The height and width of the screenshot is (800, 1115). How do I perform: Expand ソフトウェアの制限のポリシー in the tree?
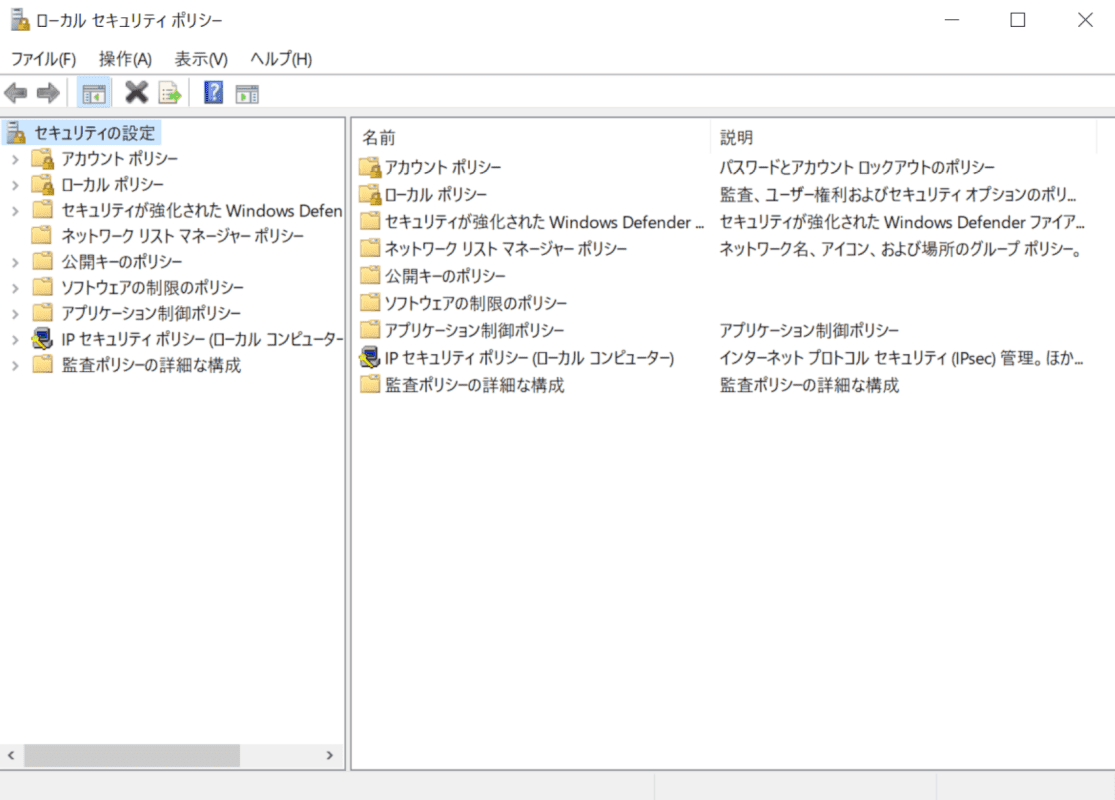tap(15, 288)
